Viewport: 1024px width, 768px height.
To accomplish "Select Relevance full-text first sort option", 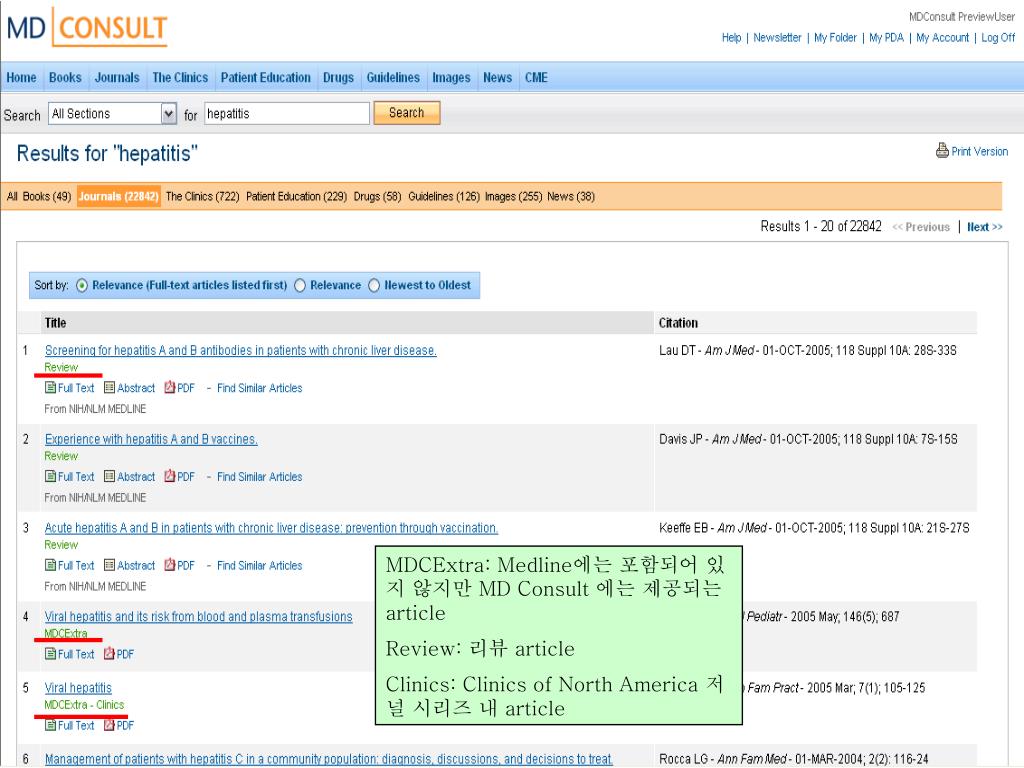I will pos(82,285).
